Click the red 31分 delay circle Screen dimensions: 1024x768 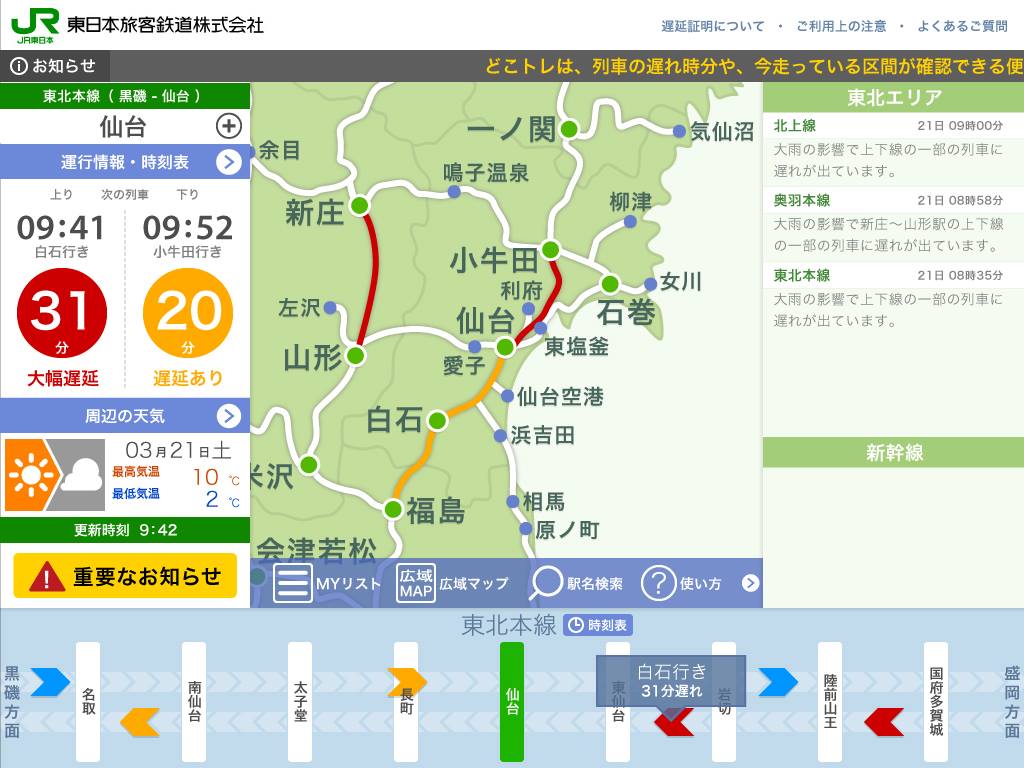(x=62, y=313)
